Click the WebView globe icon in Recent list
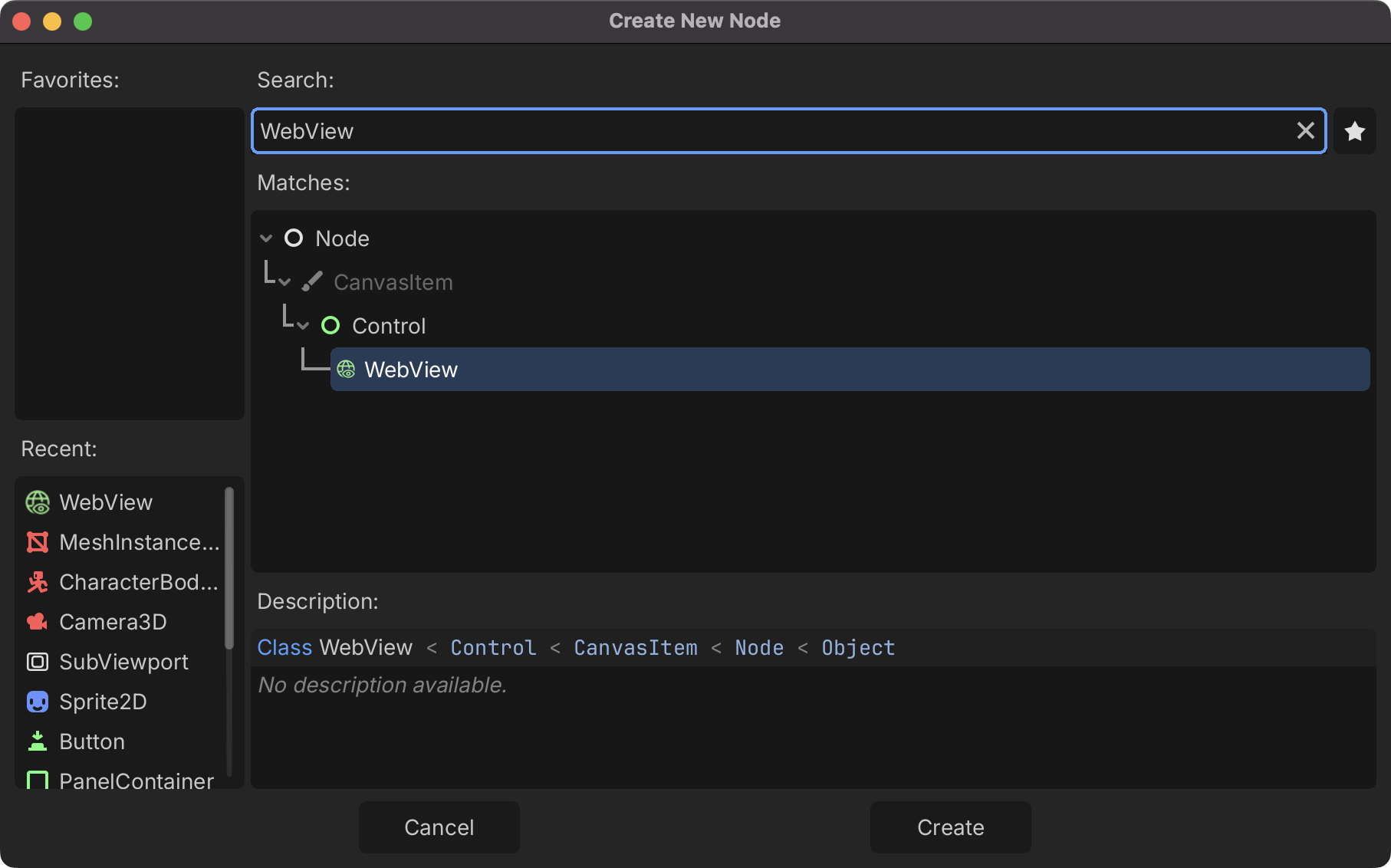 point(38,503)
